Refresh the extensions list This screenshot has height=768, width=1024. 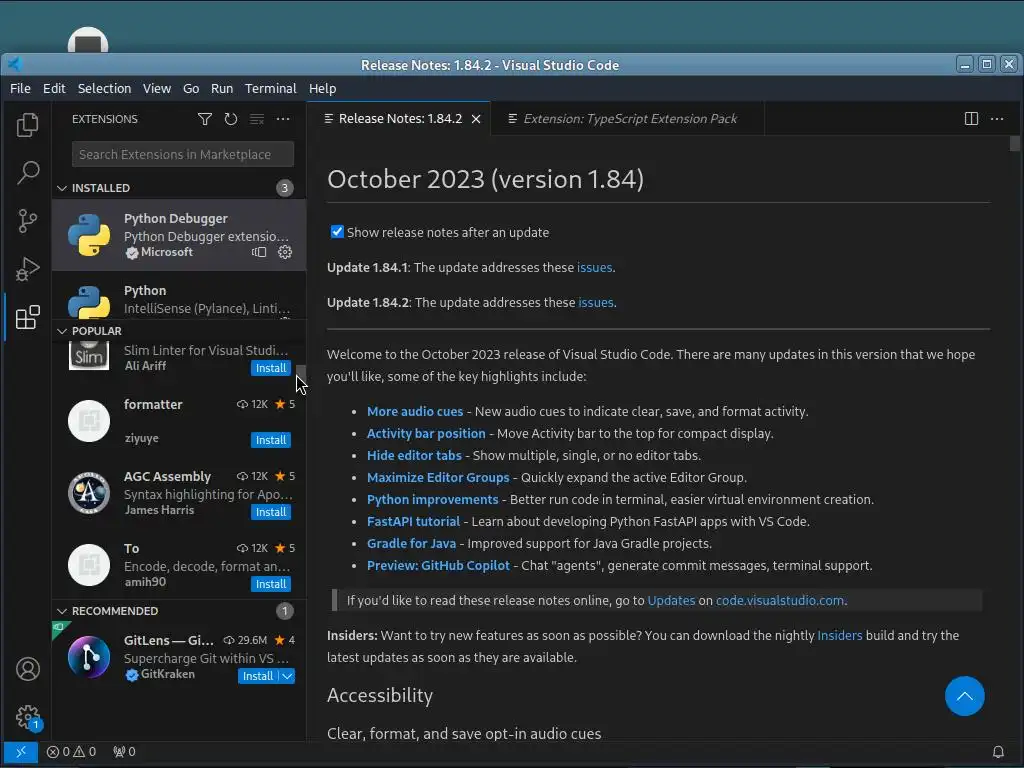[x=231, y=119]
